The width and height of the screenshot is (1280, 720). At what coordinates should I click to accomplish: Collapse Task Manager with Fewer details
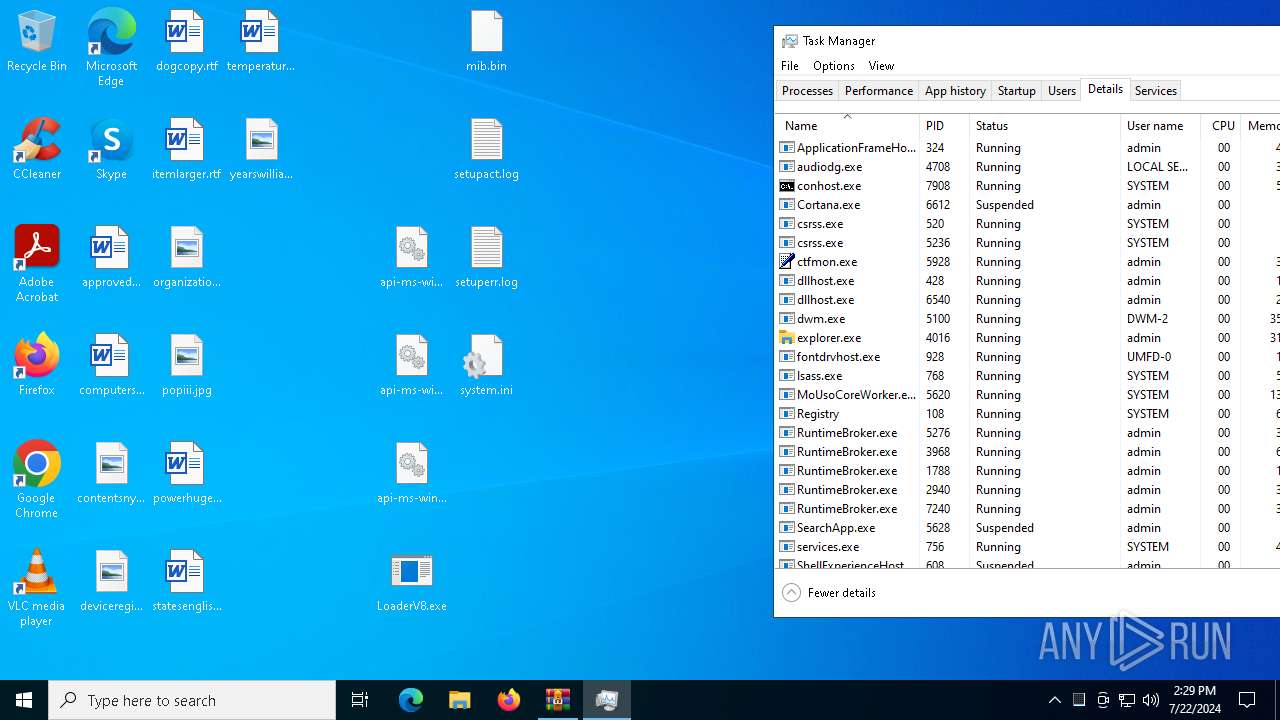(x=829, y=593)
